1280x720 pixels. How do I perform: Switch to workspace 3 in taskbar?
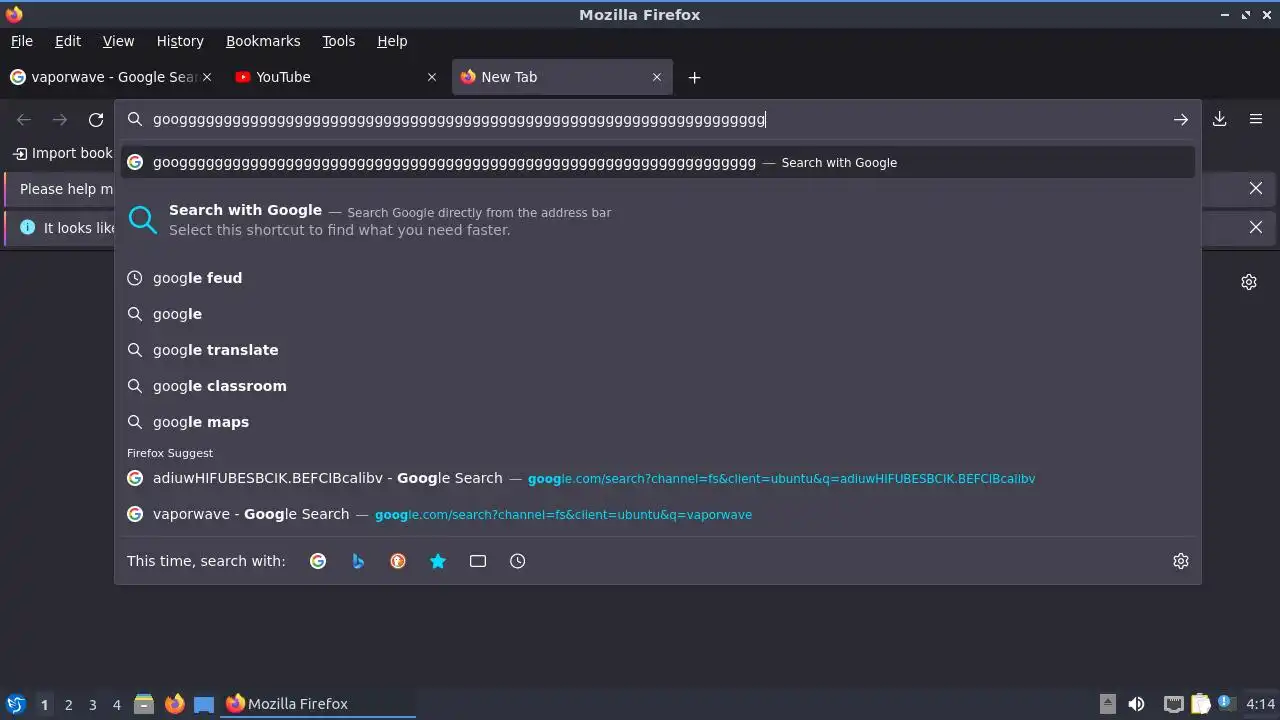[x=92, y=705]
